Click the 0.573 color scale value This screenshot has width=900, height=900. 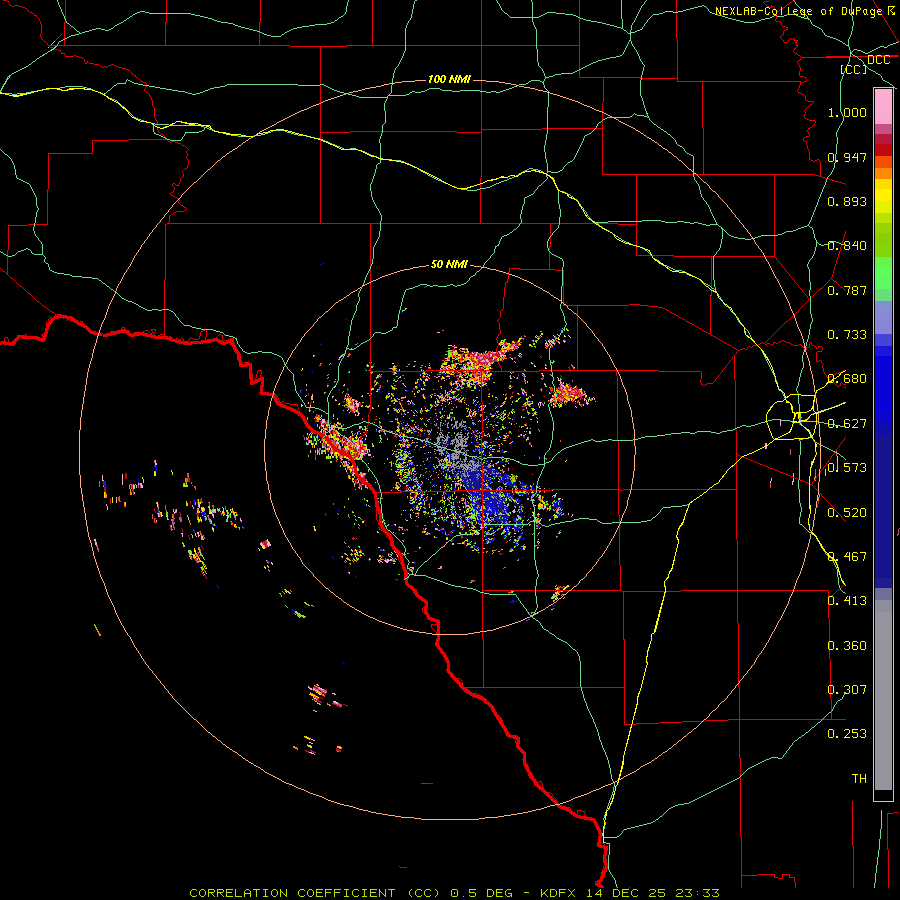pyautogui.click(x=847, y=468)
